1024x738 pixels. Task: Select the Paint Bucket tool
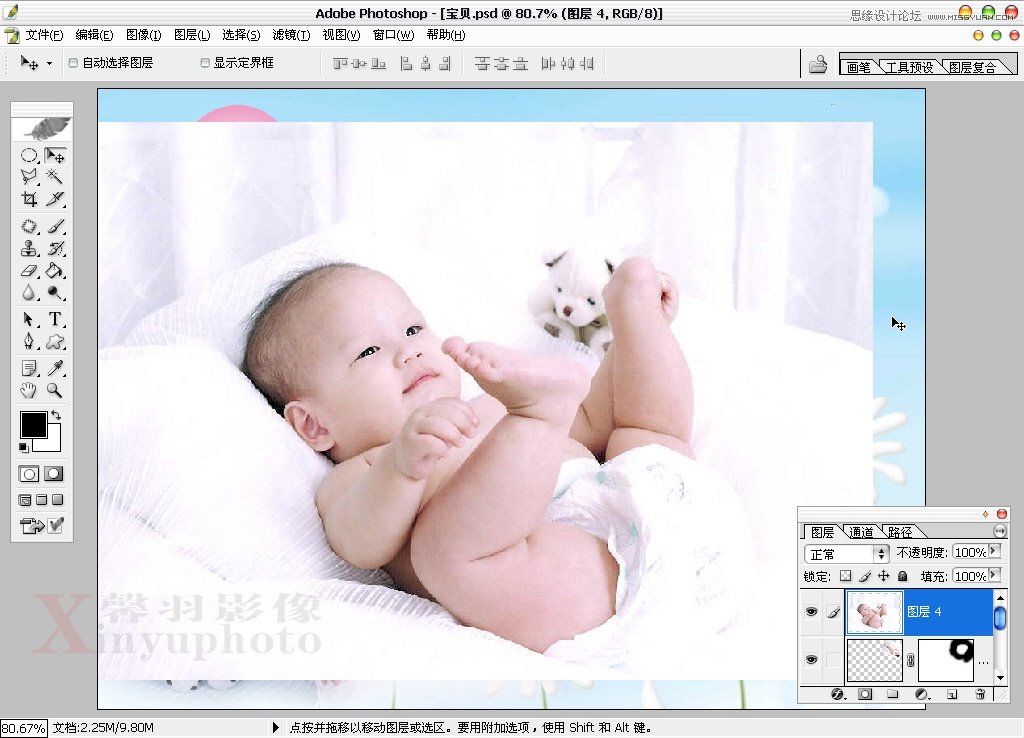click(55, 270)
